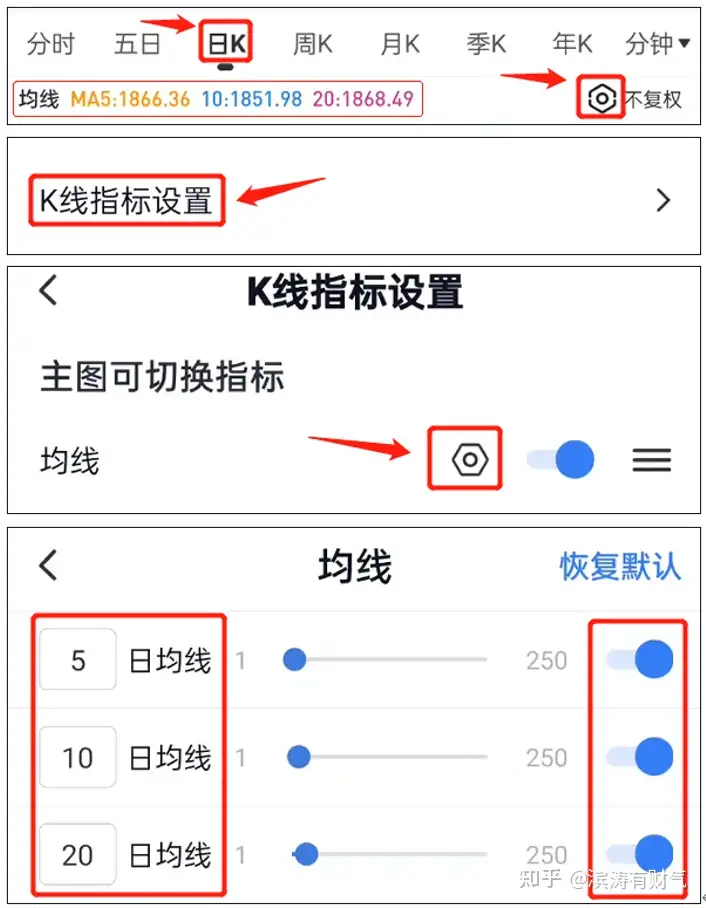Screen dimensions: 706x908
Task: Click the 20 period input box
Action: tap(78, 855)
